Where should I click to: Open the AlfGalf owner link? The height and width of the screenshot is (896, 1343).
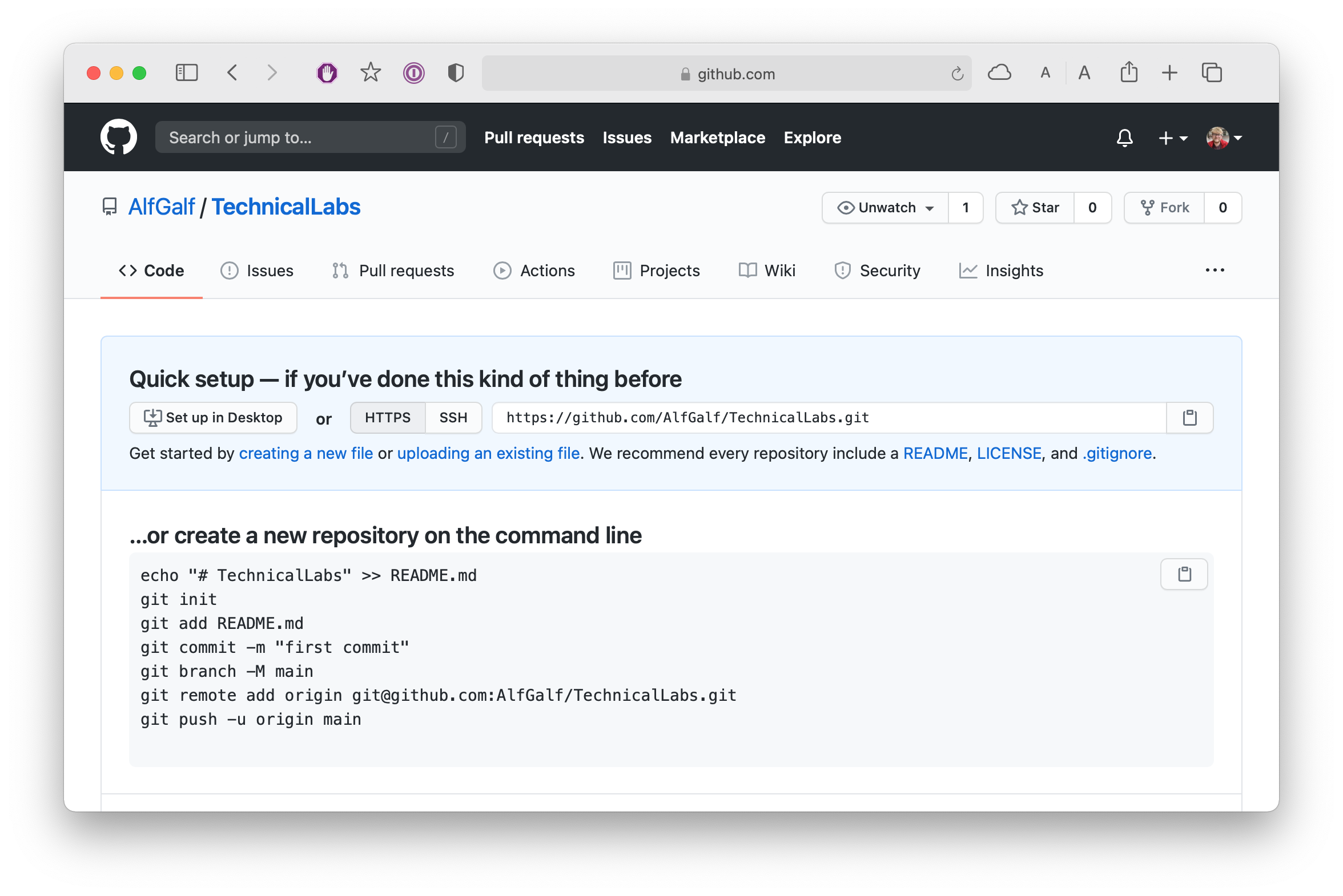pyautogui.click(x=162, y=207)
